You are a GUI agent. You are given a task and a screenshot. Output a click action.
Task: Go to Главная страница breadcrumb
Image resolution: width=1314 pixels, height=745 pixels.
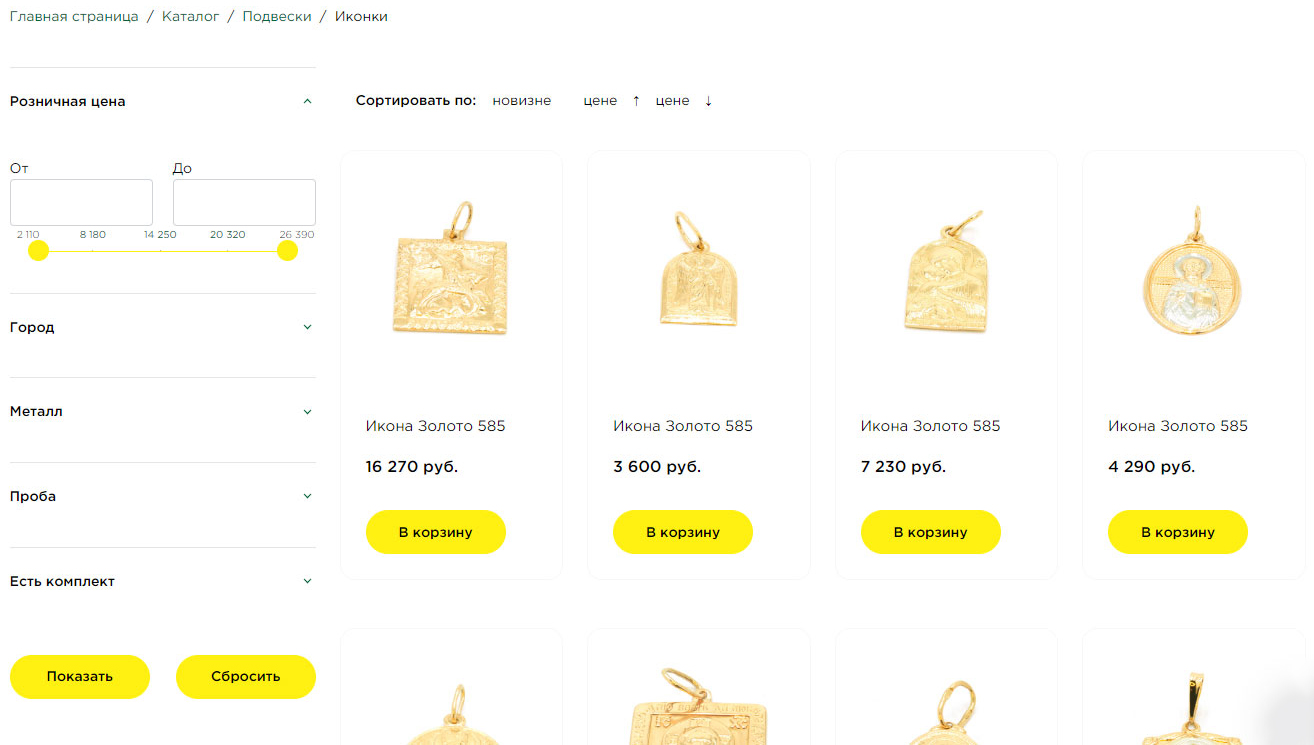[74, 17]
